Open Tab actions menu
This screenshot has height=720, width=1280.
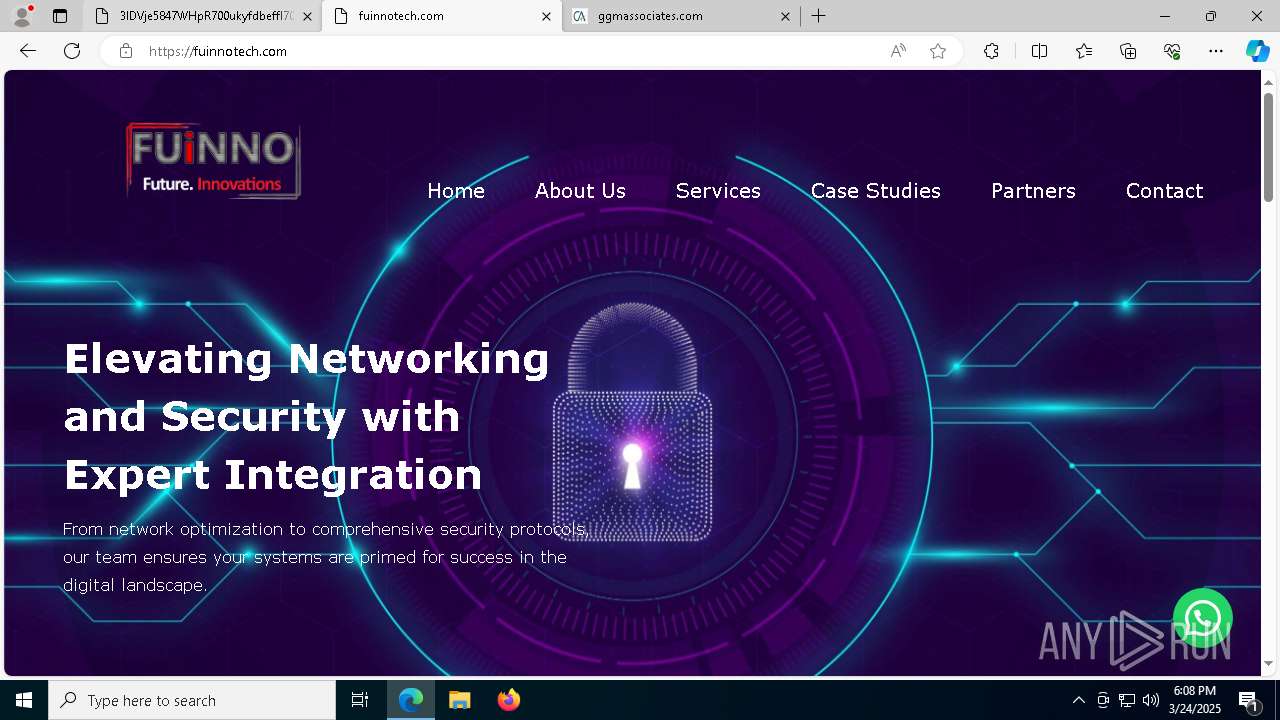tap(60, 16)
